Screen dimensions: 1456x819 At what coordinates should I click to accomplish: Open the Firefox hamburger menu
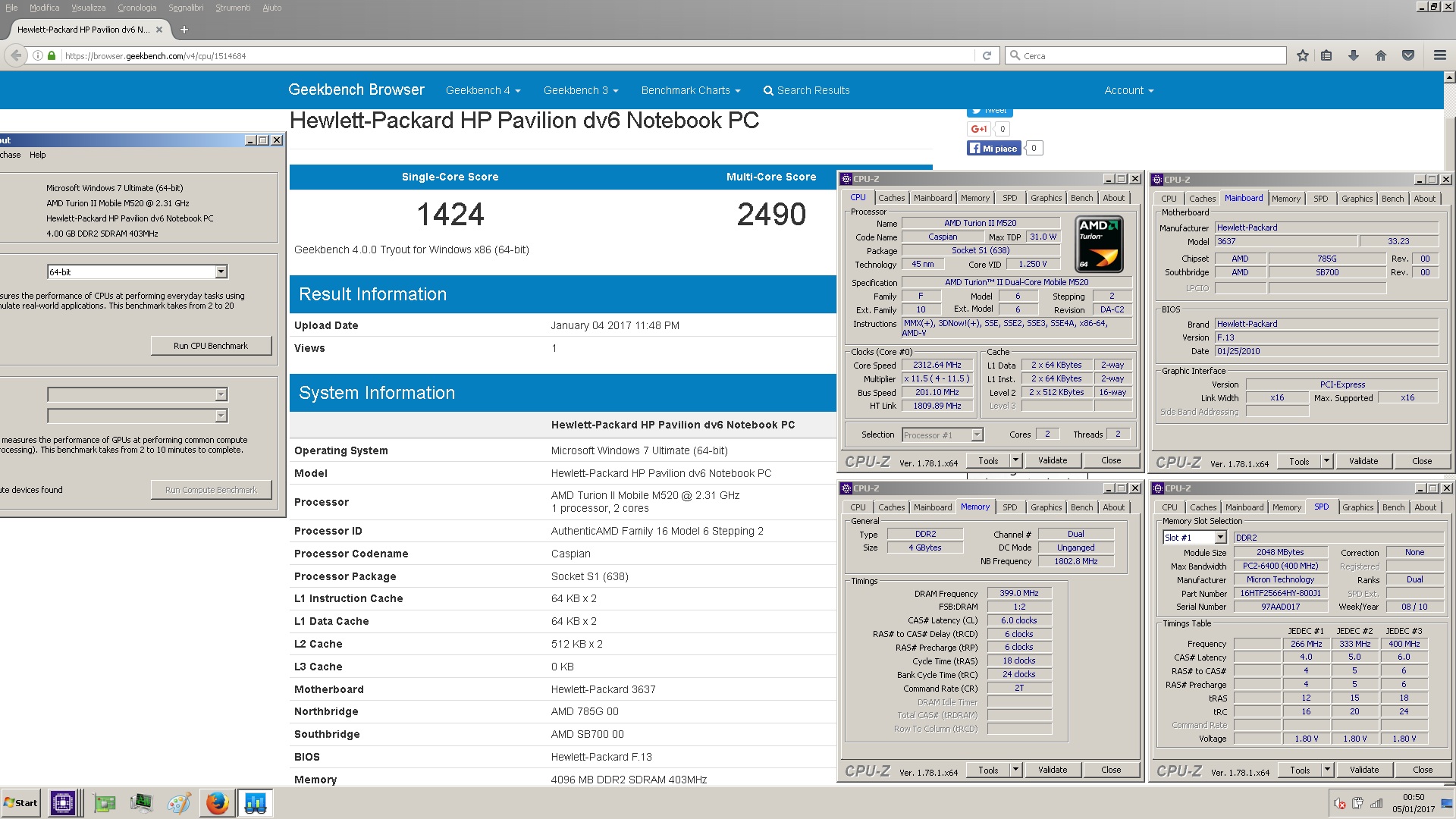(1440, 55)
